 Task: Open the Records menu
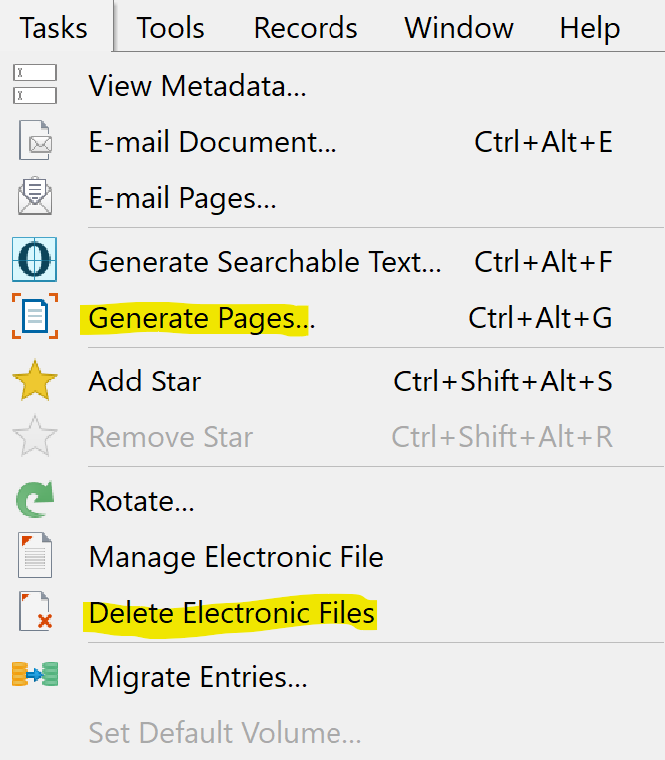point(306,28)
